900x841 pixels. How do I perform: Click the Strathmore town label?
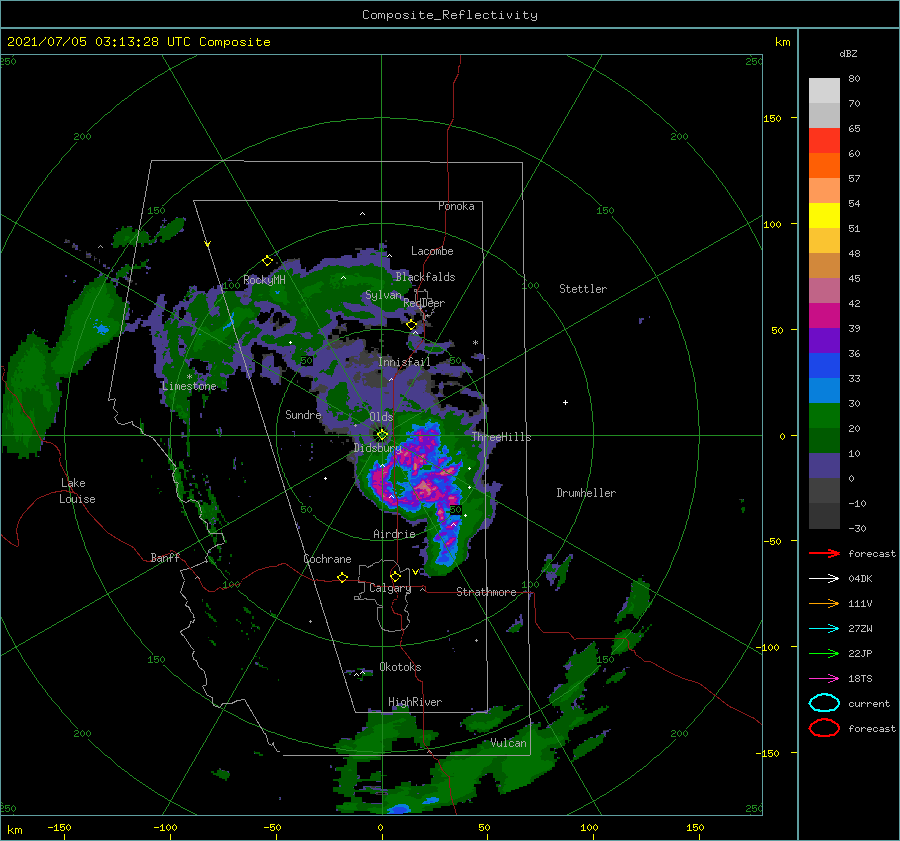point(486,592)
